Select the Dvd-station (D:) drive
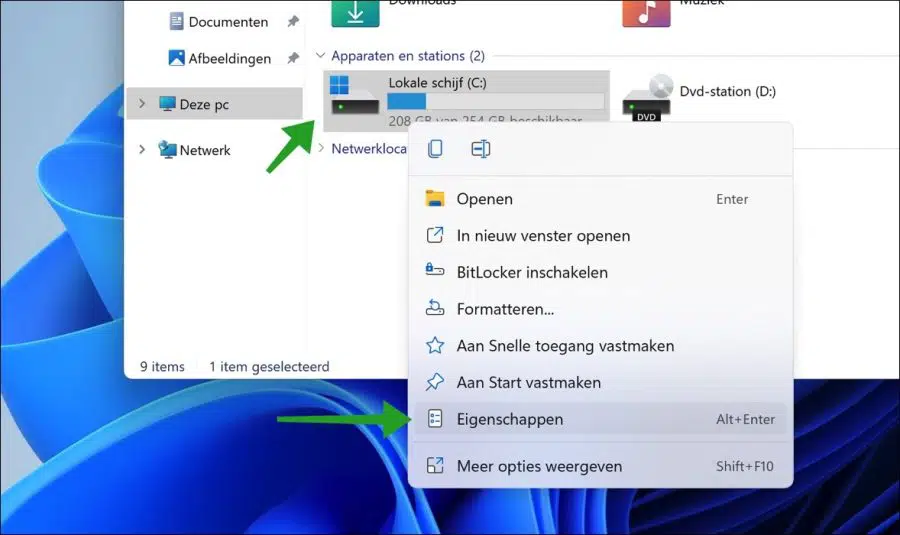 coord(727,91)
